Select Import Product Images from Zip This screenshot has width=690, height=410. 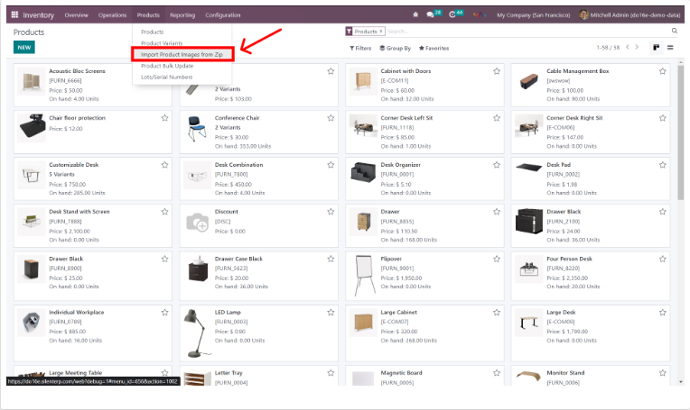click(x=181, y=54)
